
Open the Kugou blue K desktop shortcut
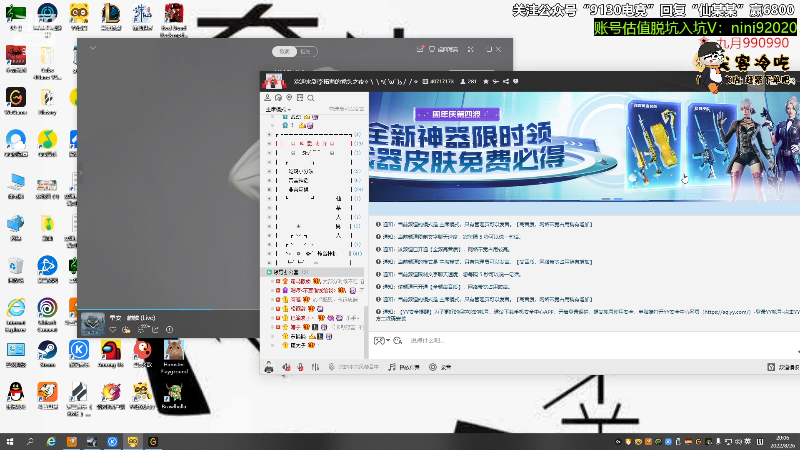(79, 354)
